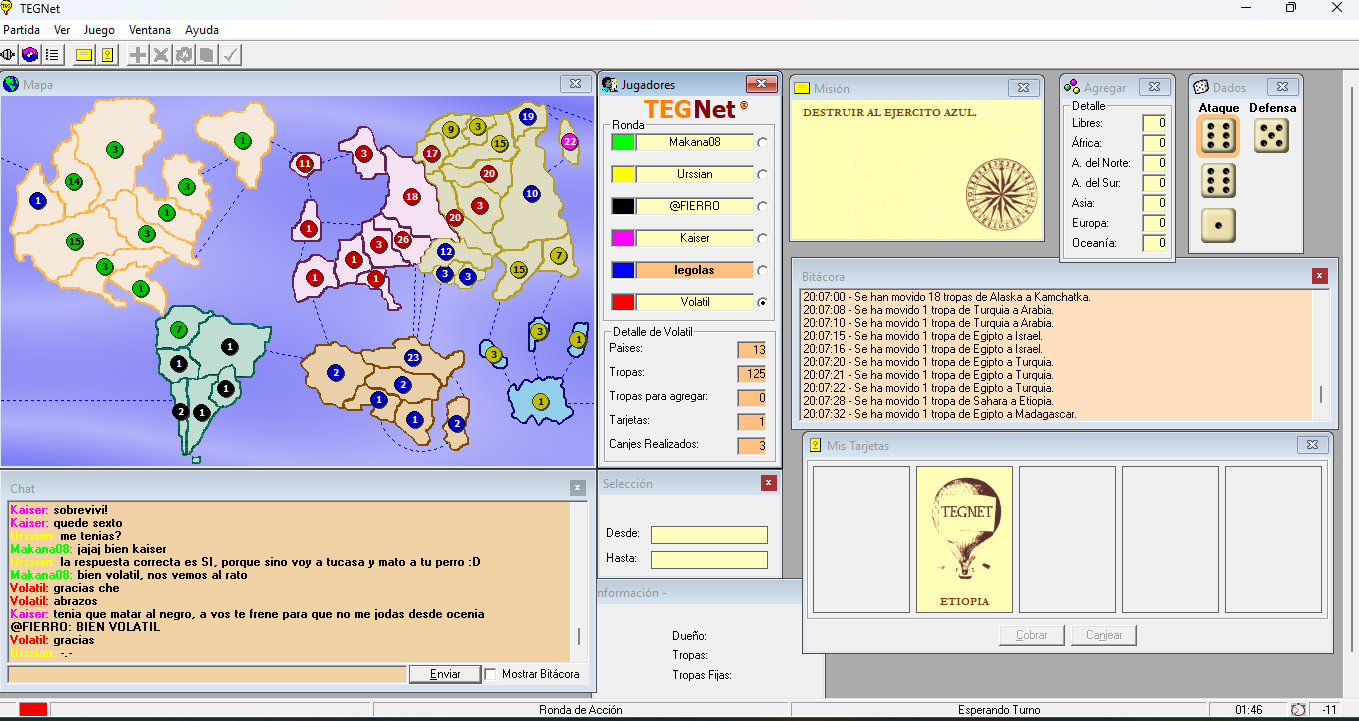Click the globe icon on Mapa panel title

11,84
